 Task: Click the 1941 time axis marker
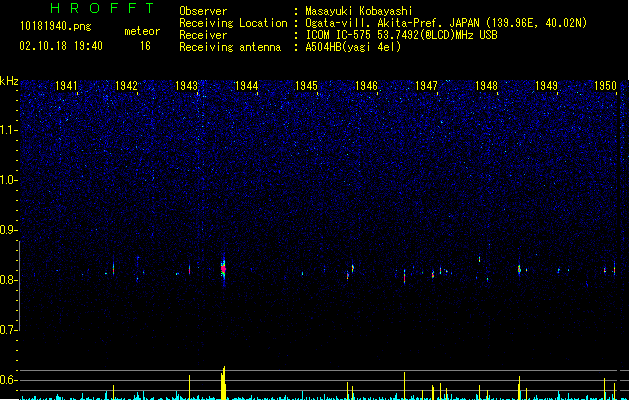[66, 86]
